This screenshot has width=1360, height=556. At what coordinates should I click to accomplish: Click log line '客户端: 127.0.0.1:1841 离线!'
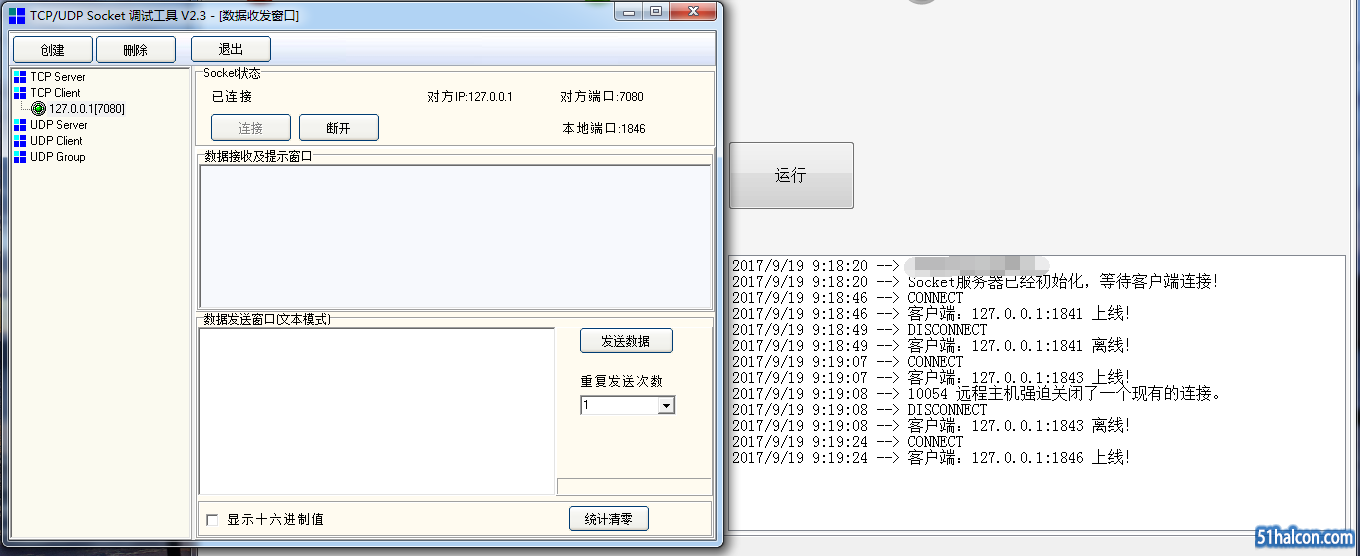pos(931,346)
